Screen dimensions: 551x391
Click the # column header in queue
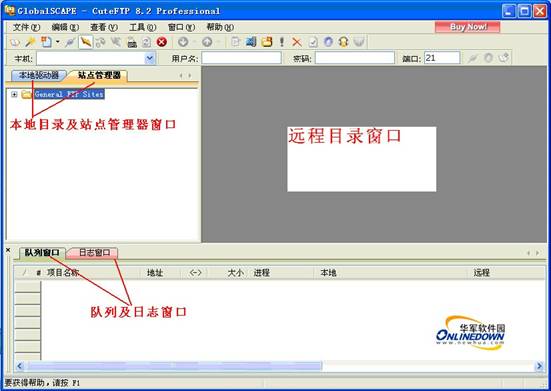(x=39, y=273)
